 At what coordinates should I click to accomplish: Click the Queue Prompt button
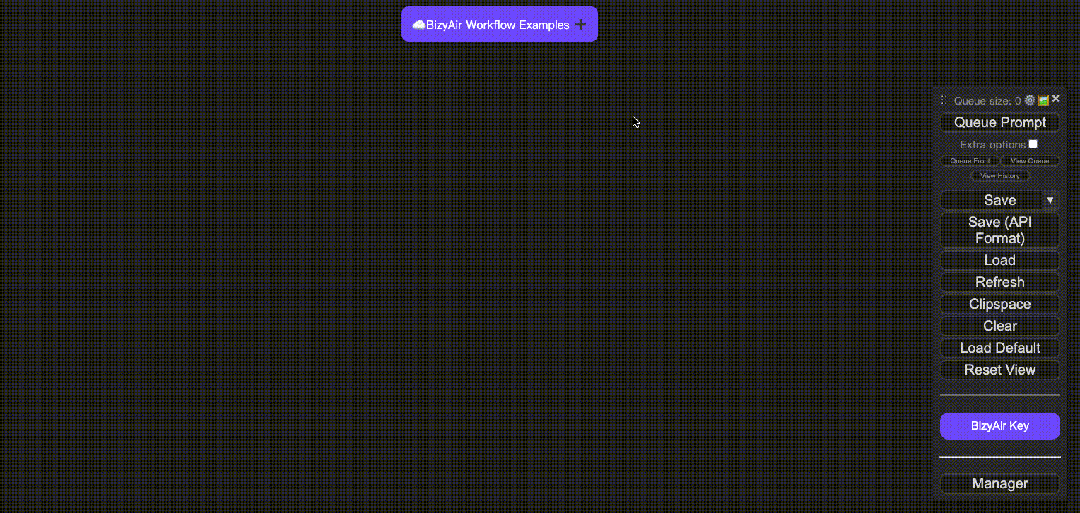(999, 122)
